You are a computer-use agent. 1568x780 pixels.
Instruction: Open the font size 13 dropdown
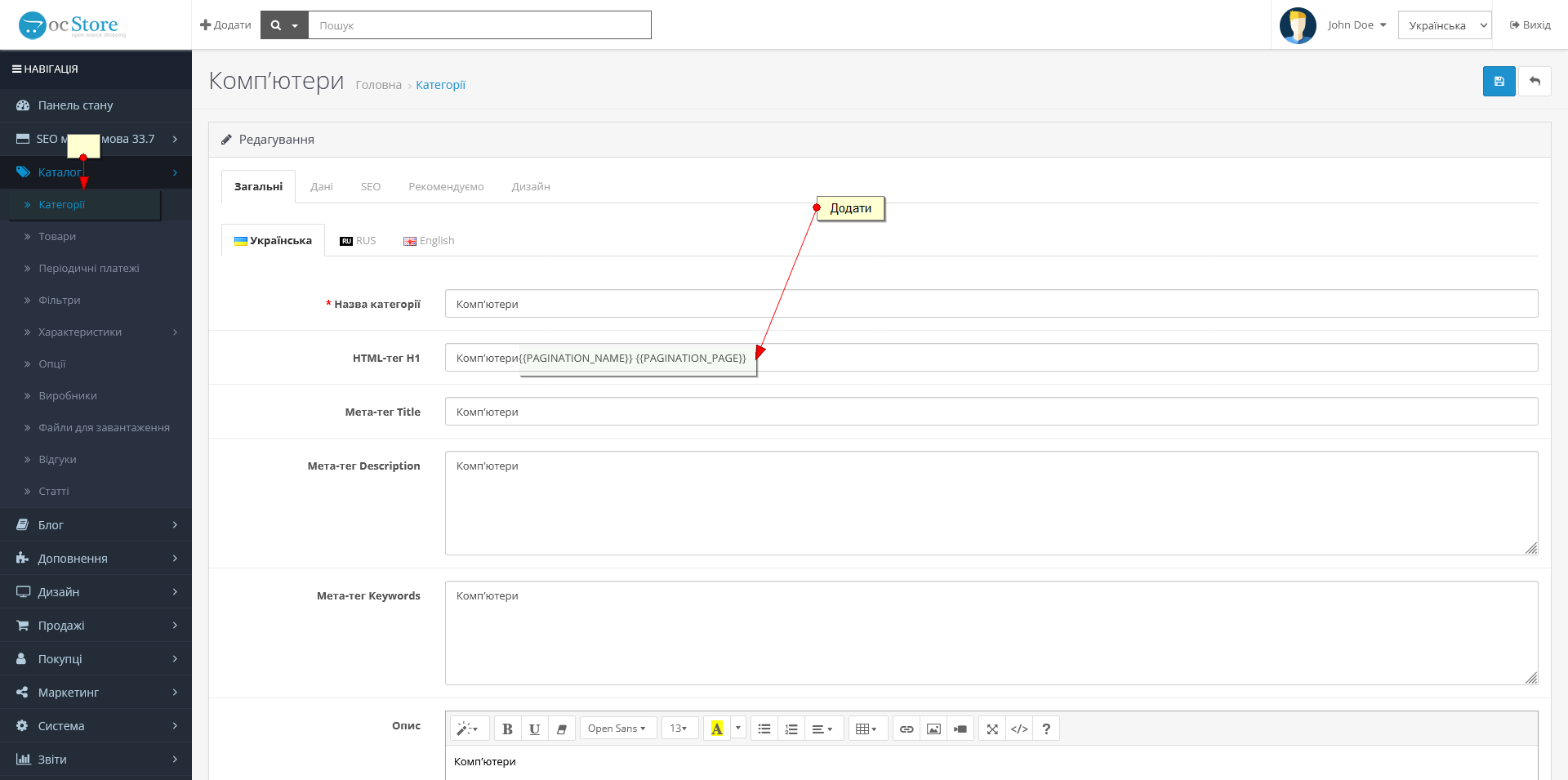(679, 729)
